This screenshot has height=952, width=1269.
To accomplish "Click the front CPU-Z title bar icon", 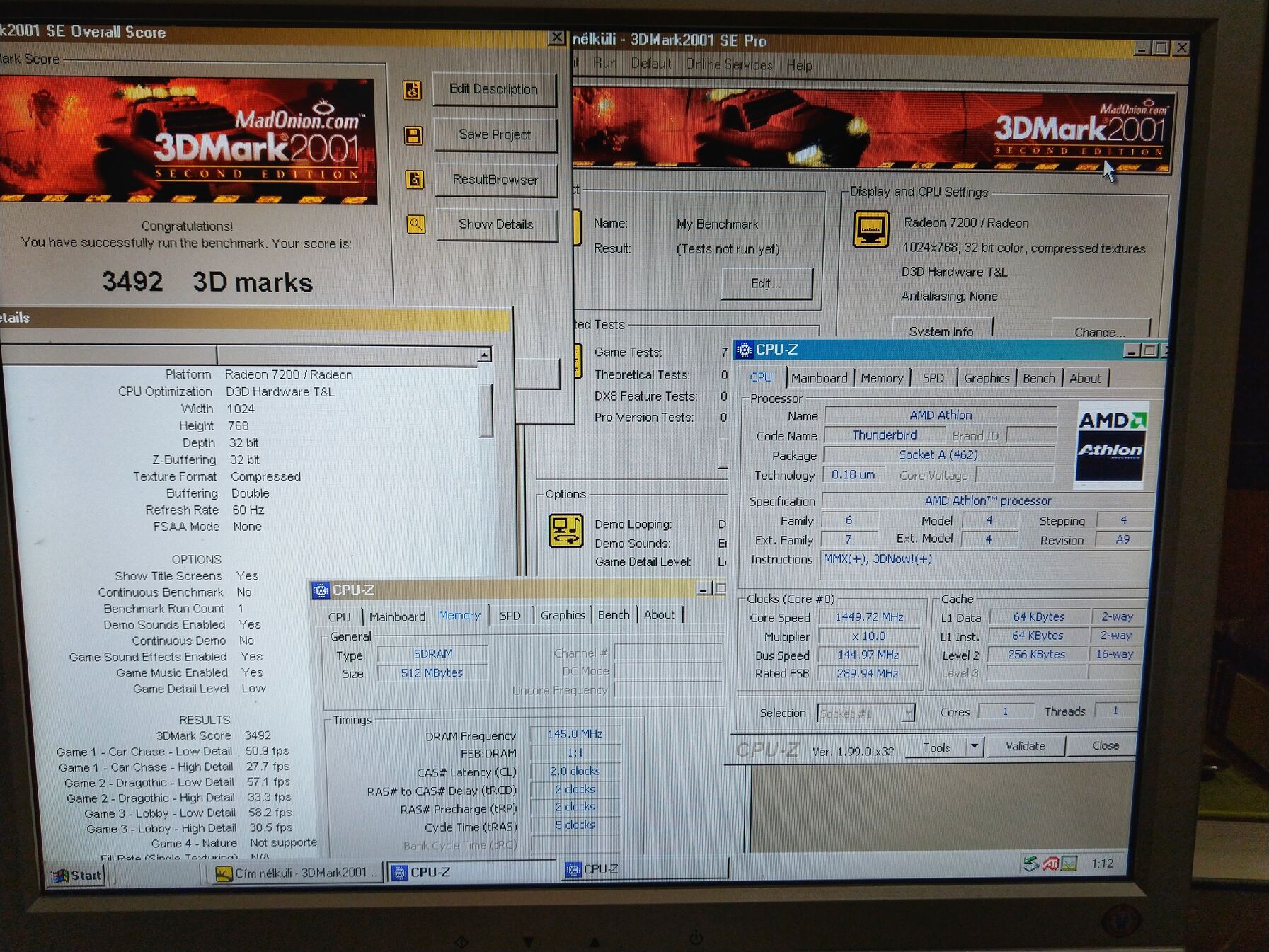I will (x=745, y=350).
